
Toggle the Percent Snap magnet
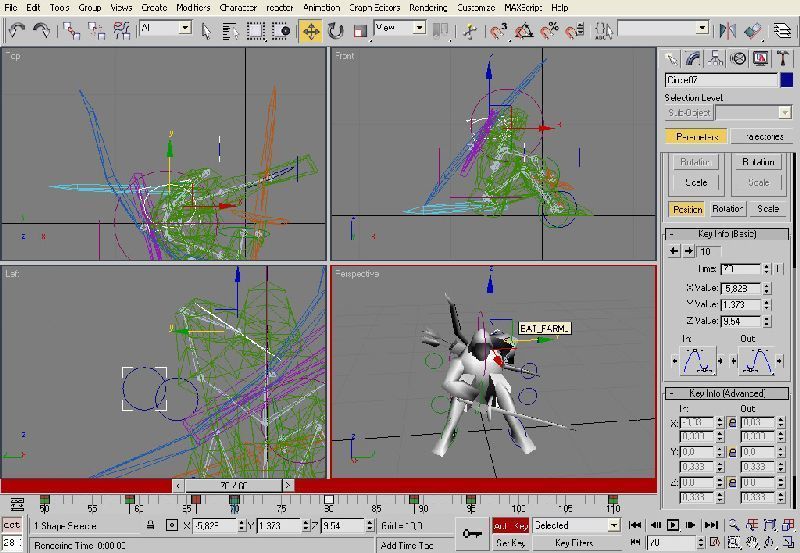pos(549,31)
